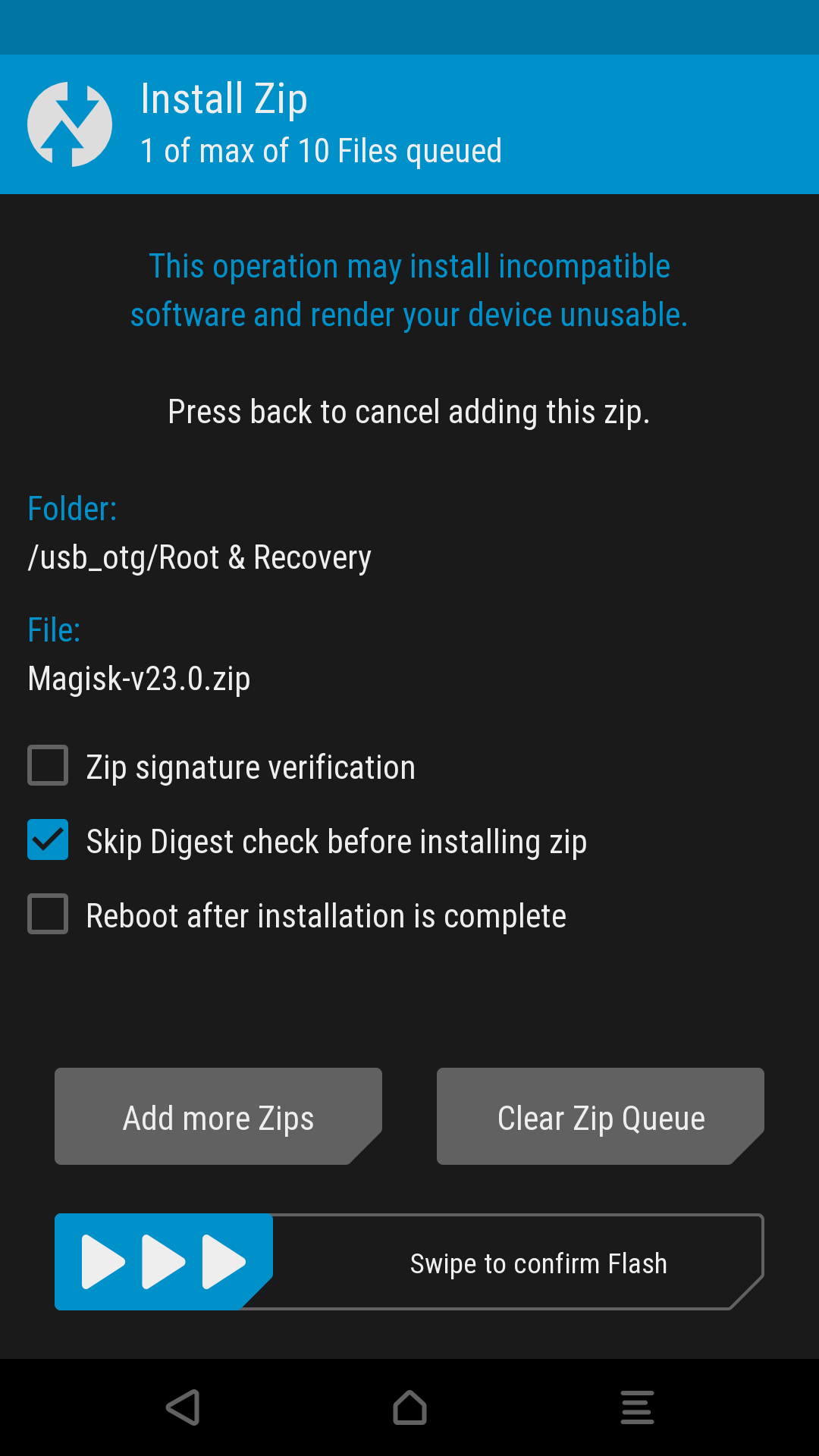
Task: Select the /usb_otg/Root & Recovery folder path
Action: click(x=199, y=557)
